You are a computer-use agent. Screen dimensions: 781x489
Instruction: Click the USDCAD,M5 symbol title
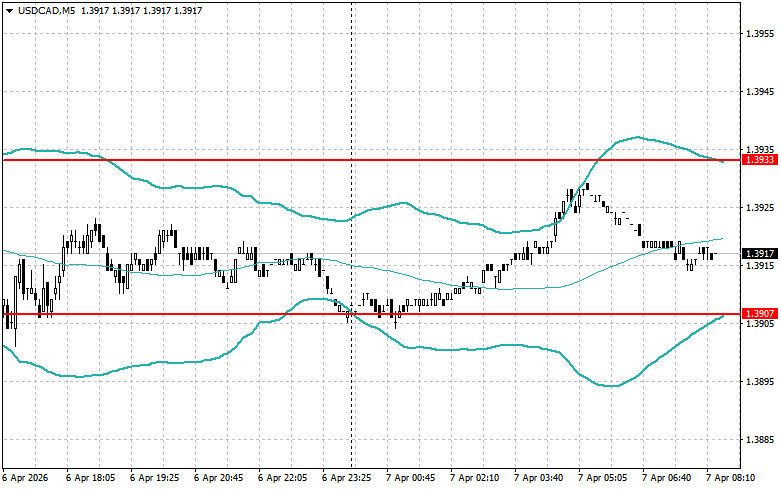(x=46, y=10)
